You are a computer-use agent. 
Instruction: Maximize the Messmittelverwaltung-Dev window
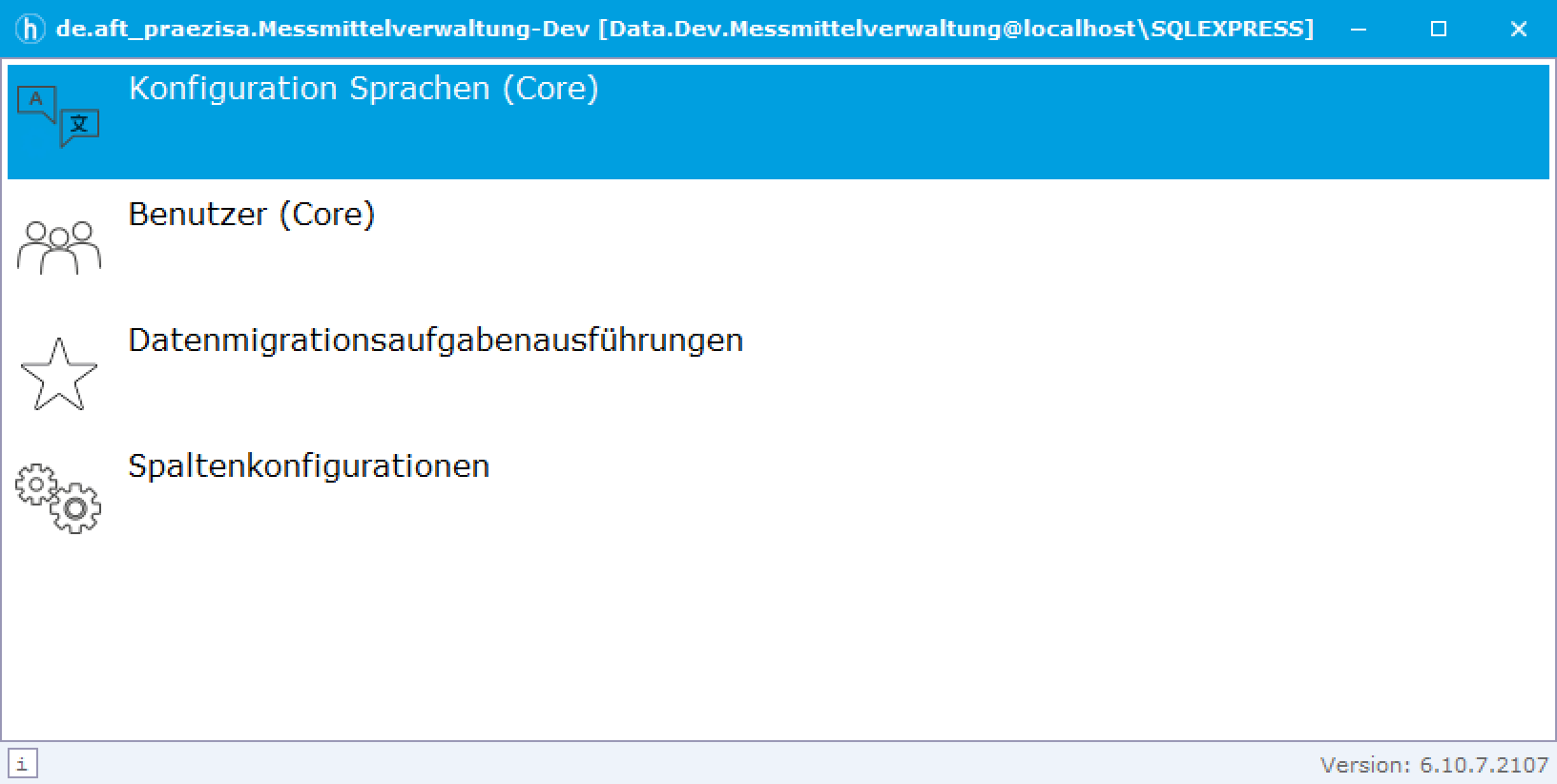click(1439, 29)
